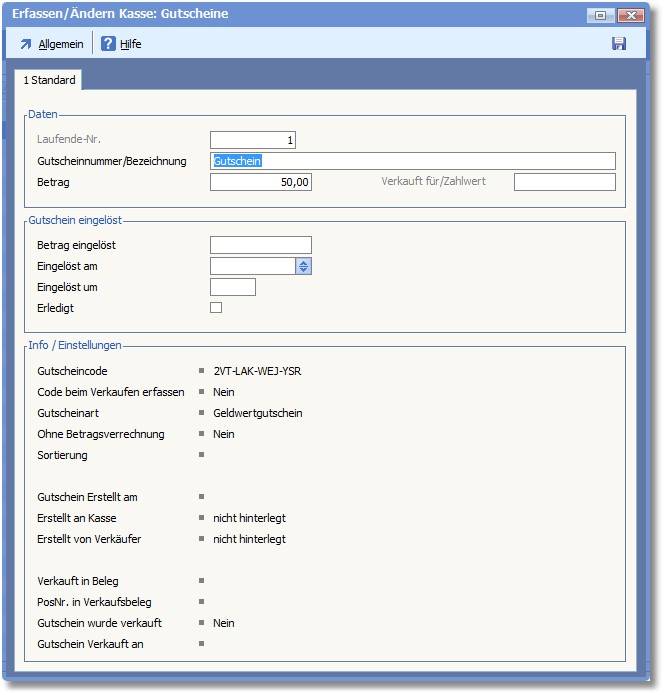Focus the Verkauft für/Zahlwert input field

(564, 182)
